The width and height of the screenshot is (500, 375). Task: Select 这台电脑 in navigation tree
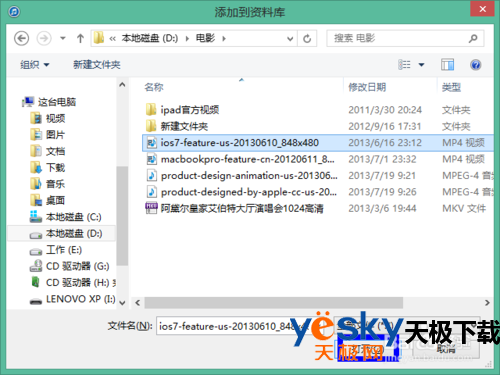tap(49, 102)
